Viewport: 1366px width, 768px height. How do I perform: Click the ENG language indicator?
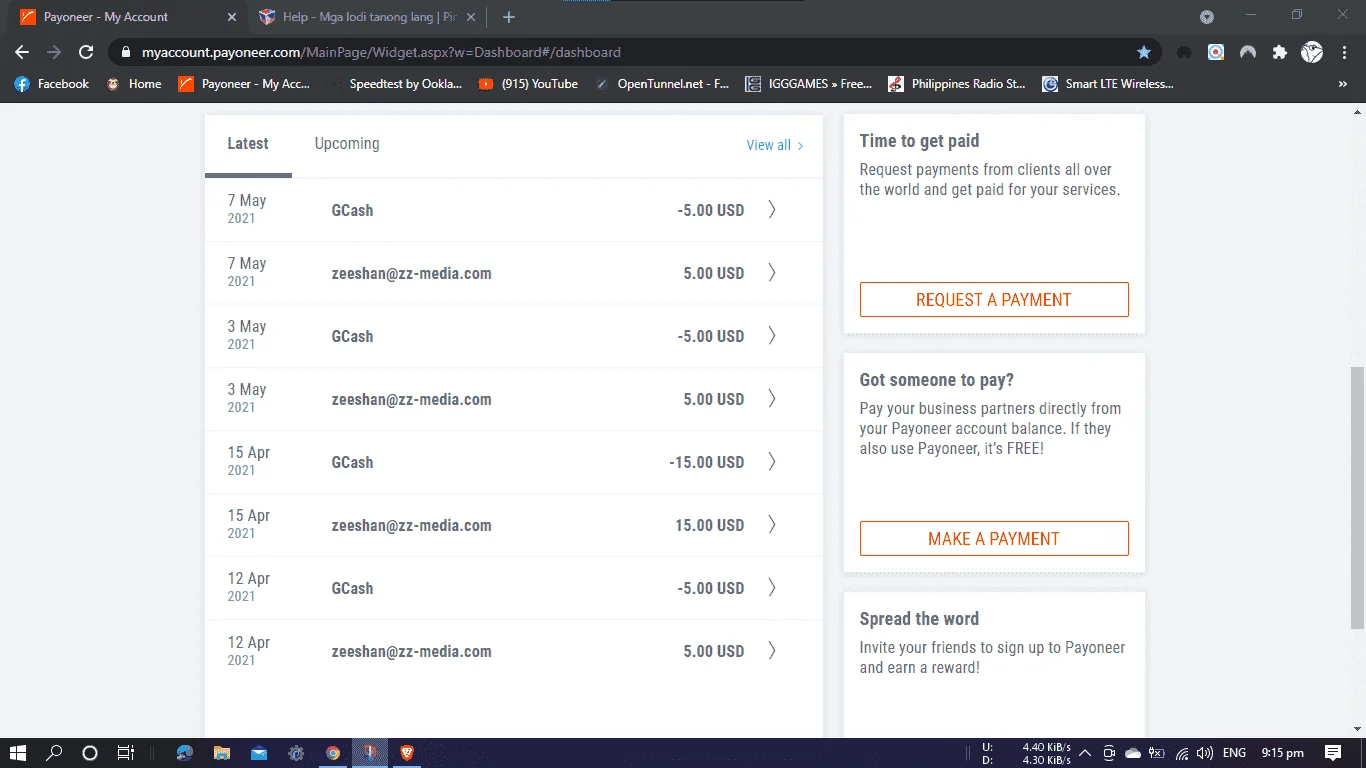click(x=1234, y=753)
